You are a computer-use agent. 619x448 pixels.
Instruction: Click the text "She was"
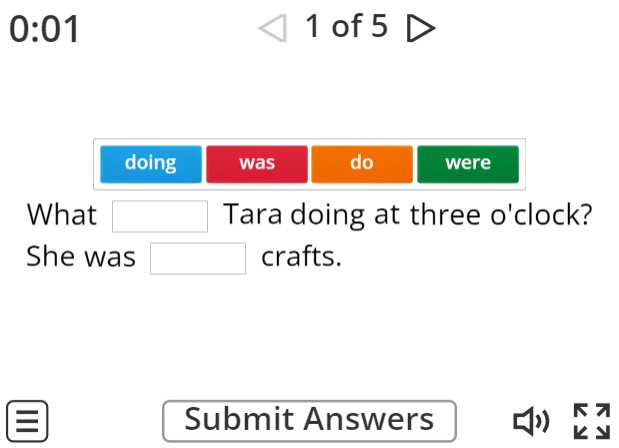(x=81, y=257)
